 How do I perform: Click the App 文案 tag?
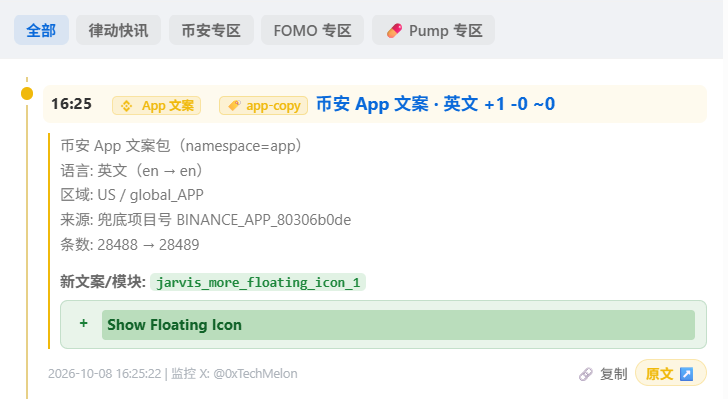click(156, 105)
